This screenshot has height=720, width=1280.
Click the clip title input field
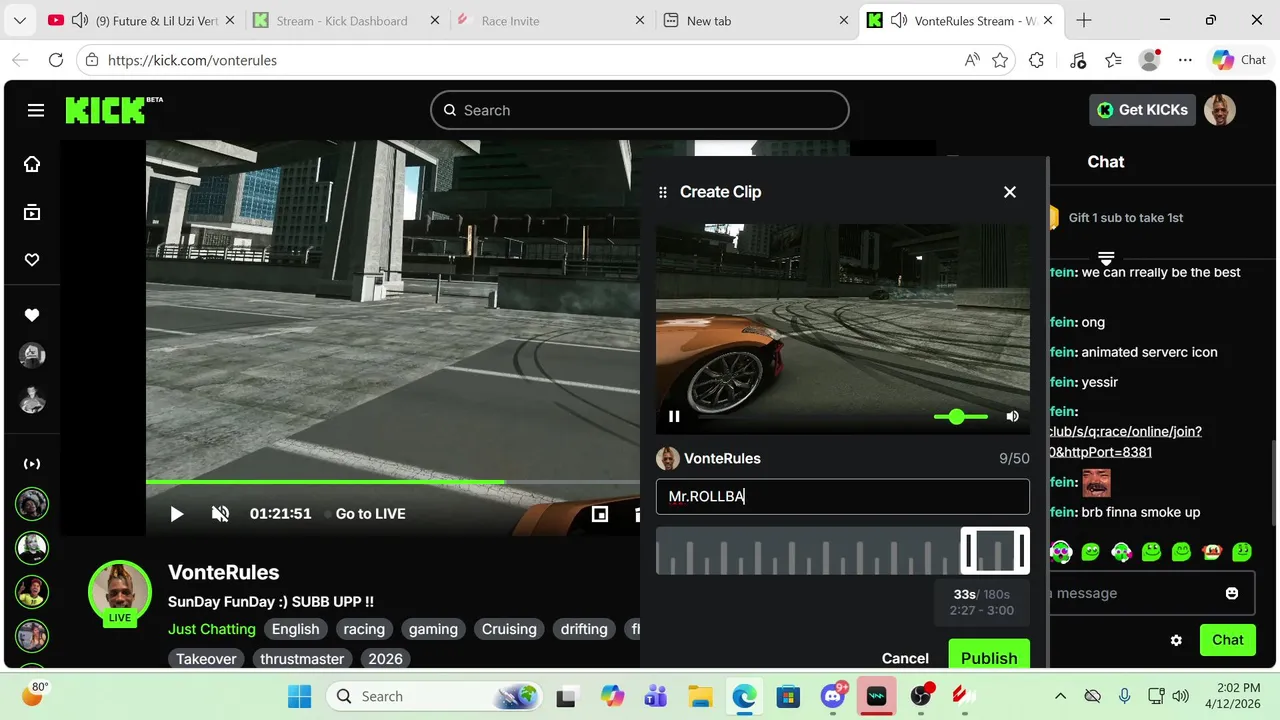(x=842, y=497)
